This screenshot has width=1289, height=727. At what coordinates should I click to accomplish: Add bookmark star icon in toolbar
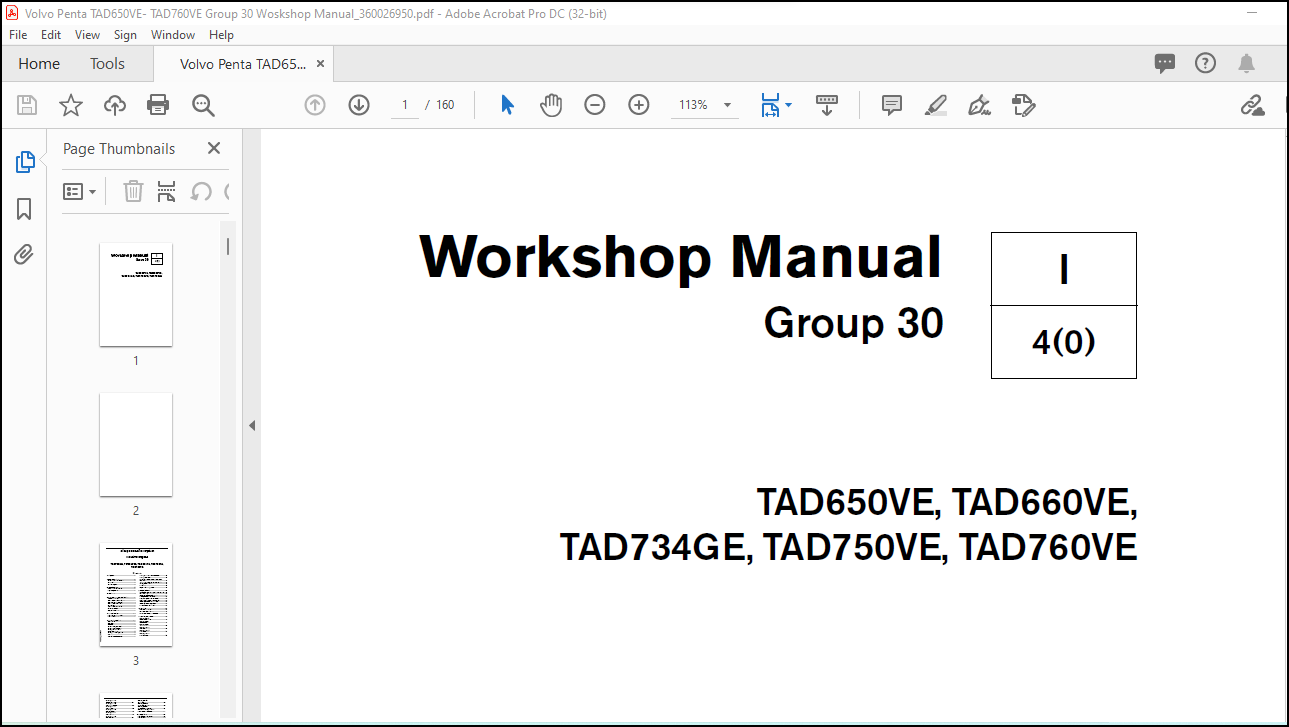point(71,105)
